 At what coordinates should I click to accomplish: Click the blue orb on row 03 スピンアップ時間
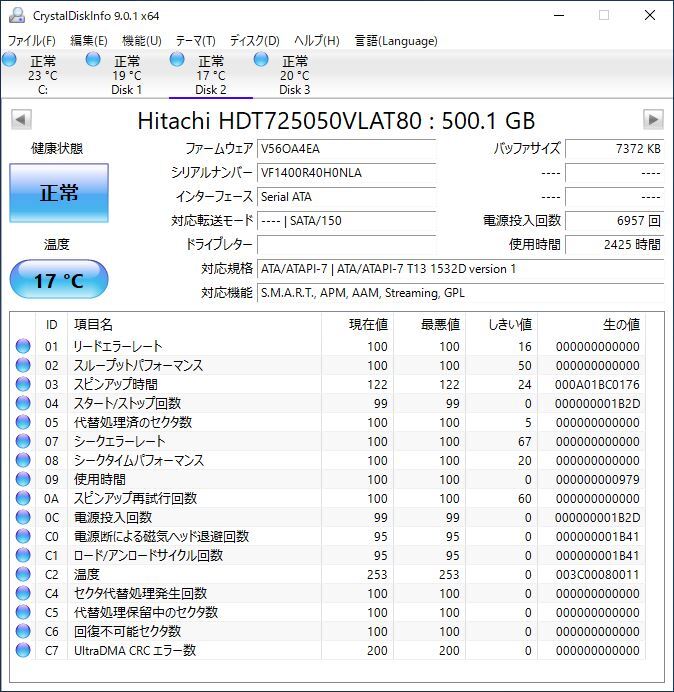point(23,384)
